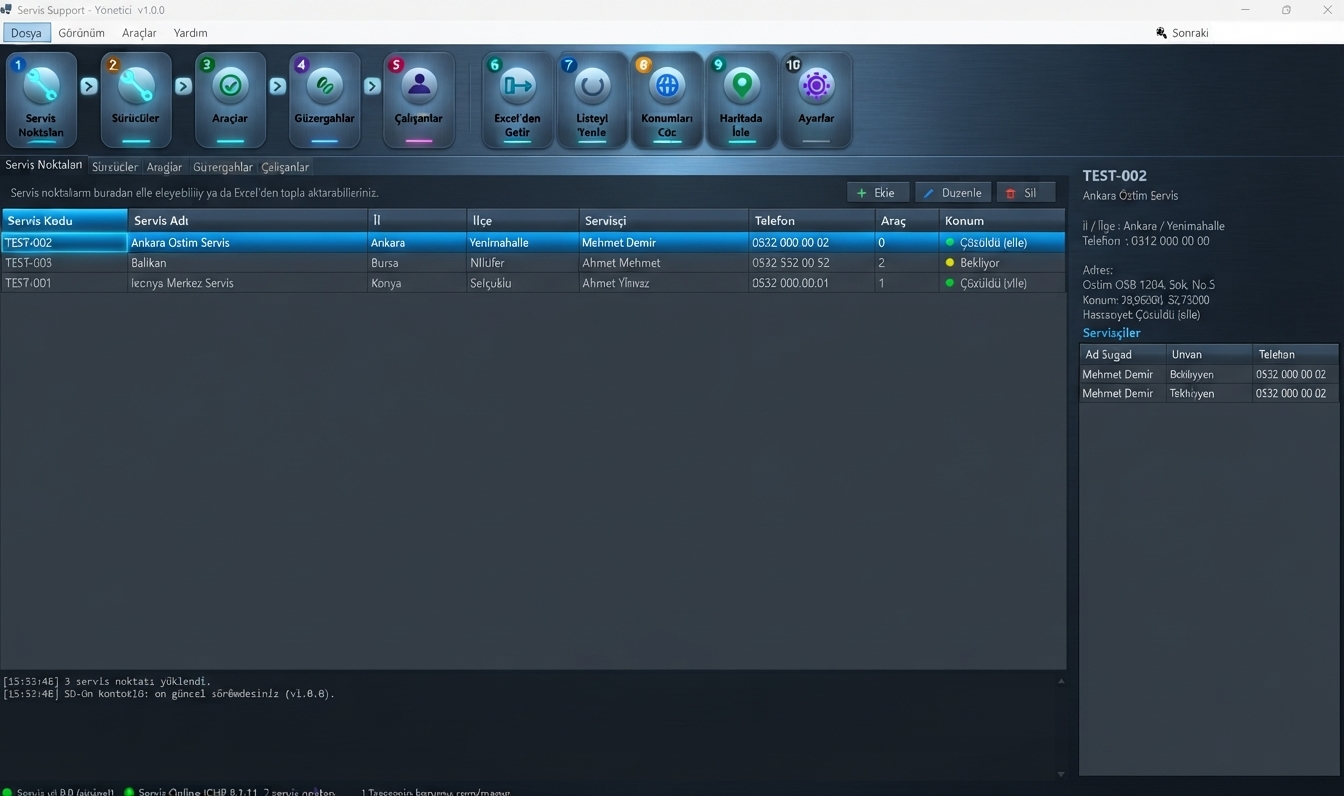Click the arrow after Güzergahlar step
Screen dimensions: 1344x796
coord(372,87)
